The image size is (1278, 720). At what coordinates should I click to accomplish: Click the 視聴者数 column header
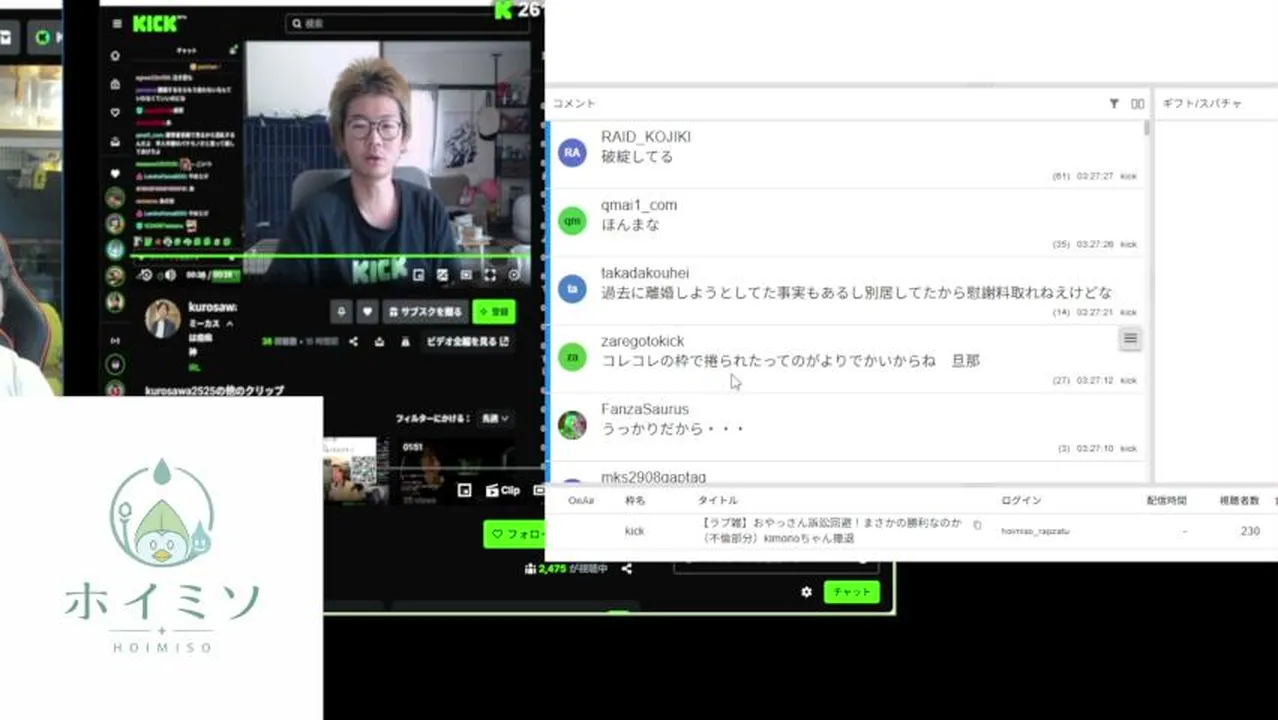click(x=1239, y=501)
